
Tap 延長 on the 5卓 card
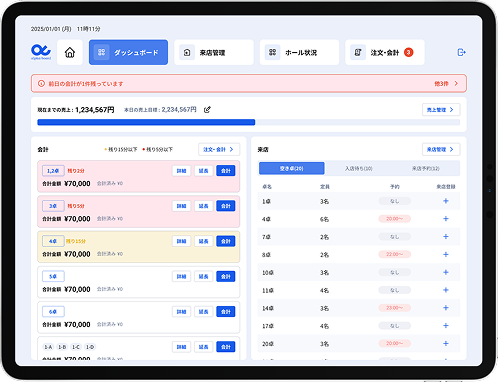(204, 276)
